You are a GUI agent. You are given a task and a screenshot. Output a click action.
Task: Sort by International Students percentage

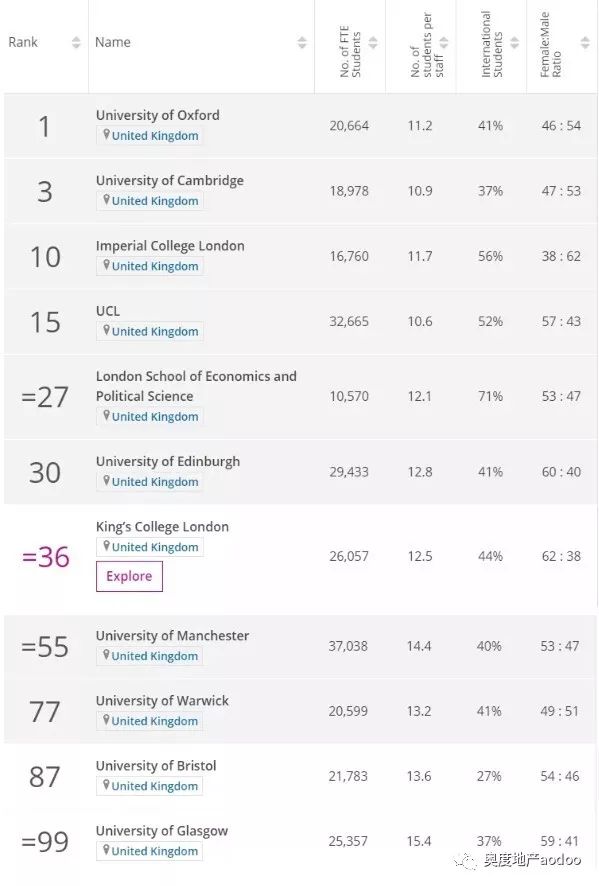pos(514,42)
